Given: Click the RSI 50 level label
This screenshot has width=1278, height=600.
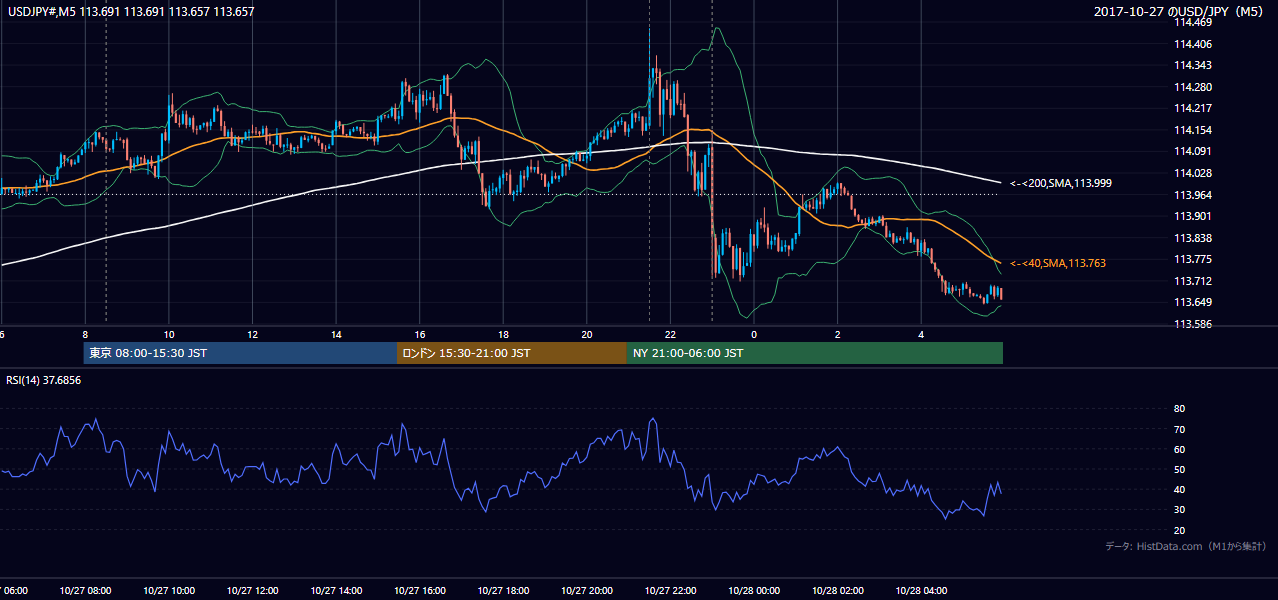Looking at the screenshot, I should point(1179,469).
